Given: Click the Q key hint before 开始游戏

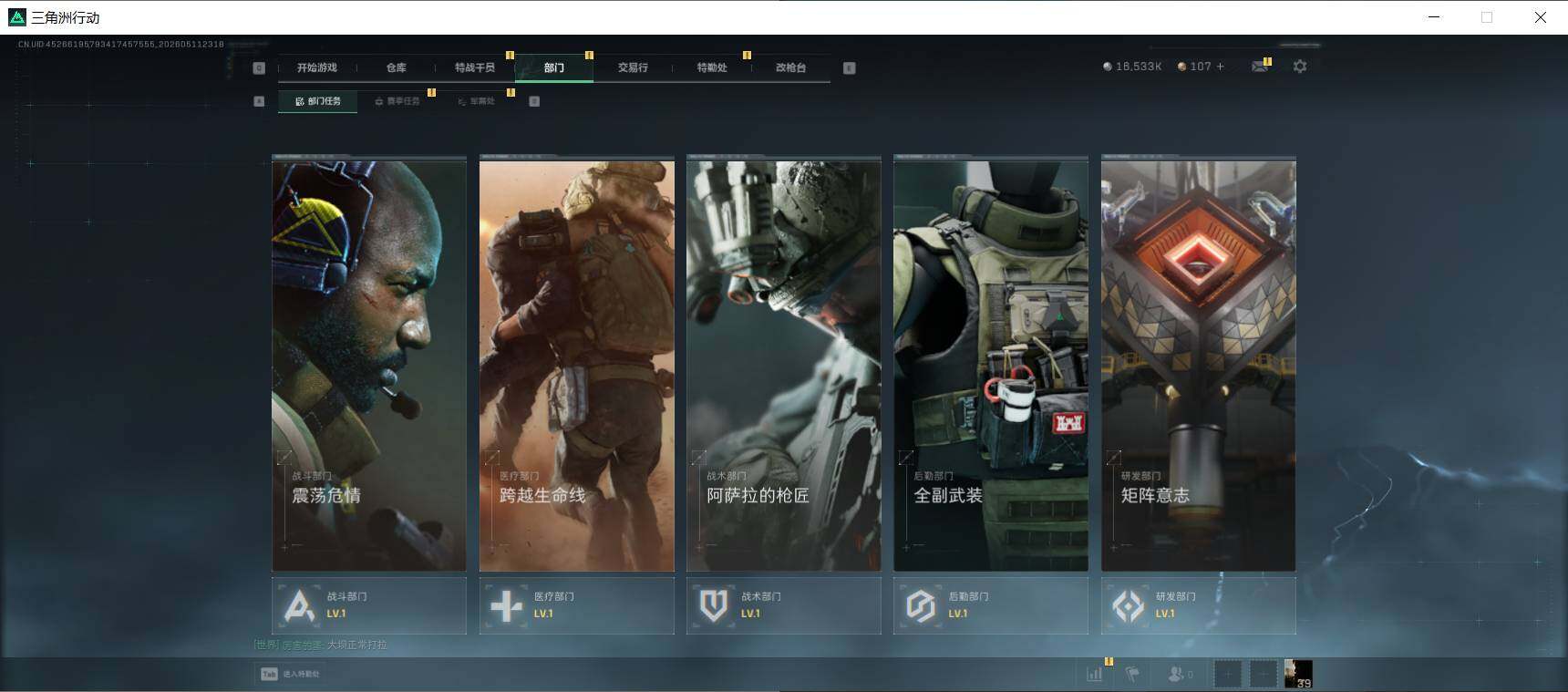Looking at the screenshot, I should pos(259,68).
